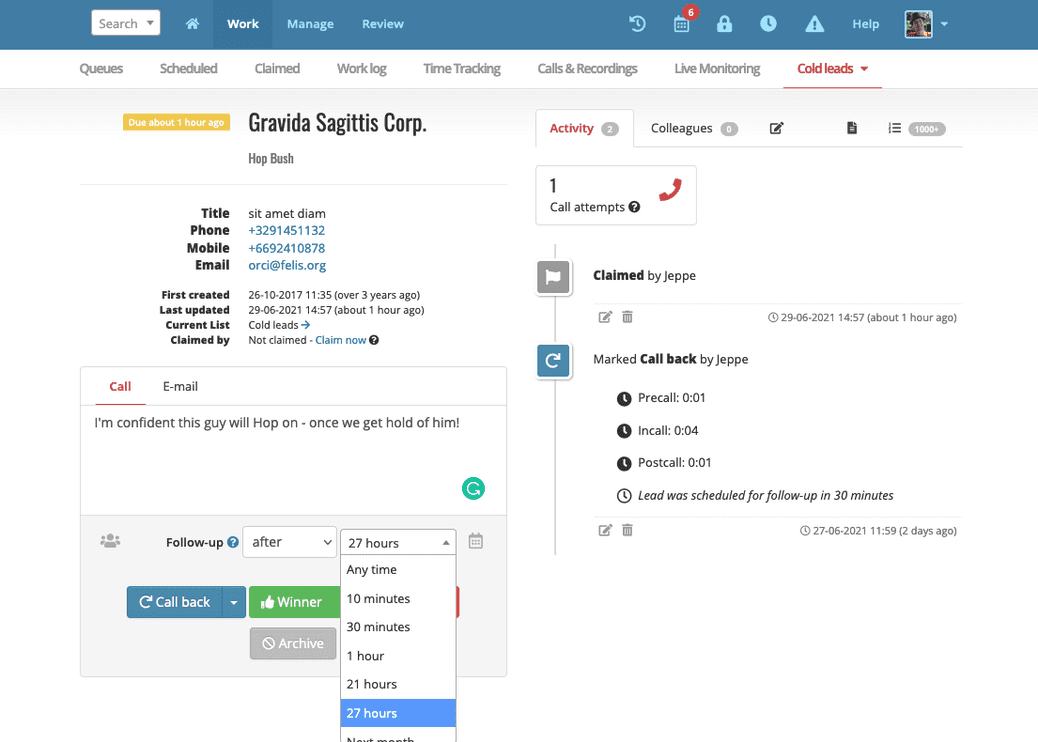Screen dimensions: 1038x742
Task: Expand the user account caret menu
Action: (x=945, y=24)
